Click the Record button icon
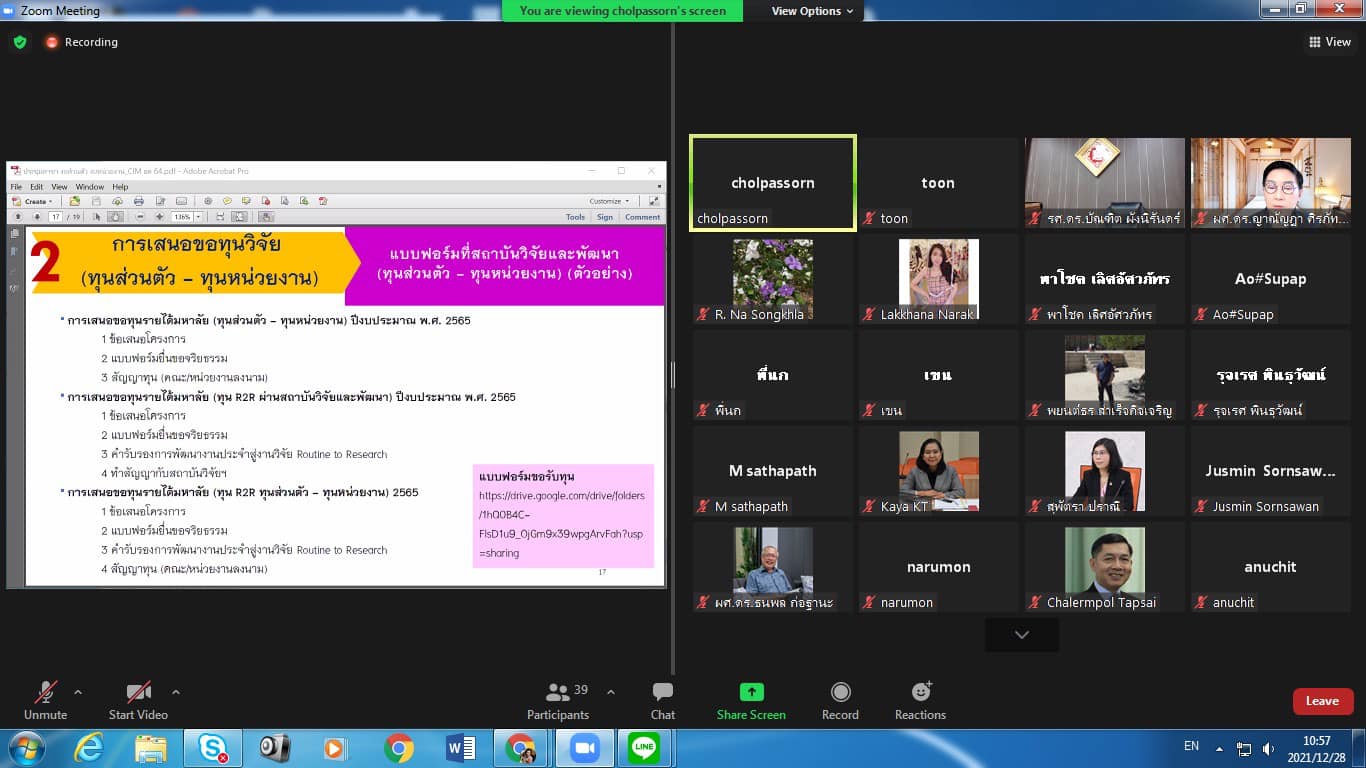 coord(840,692)
